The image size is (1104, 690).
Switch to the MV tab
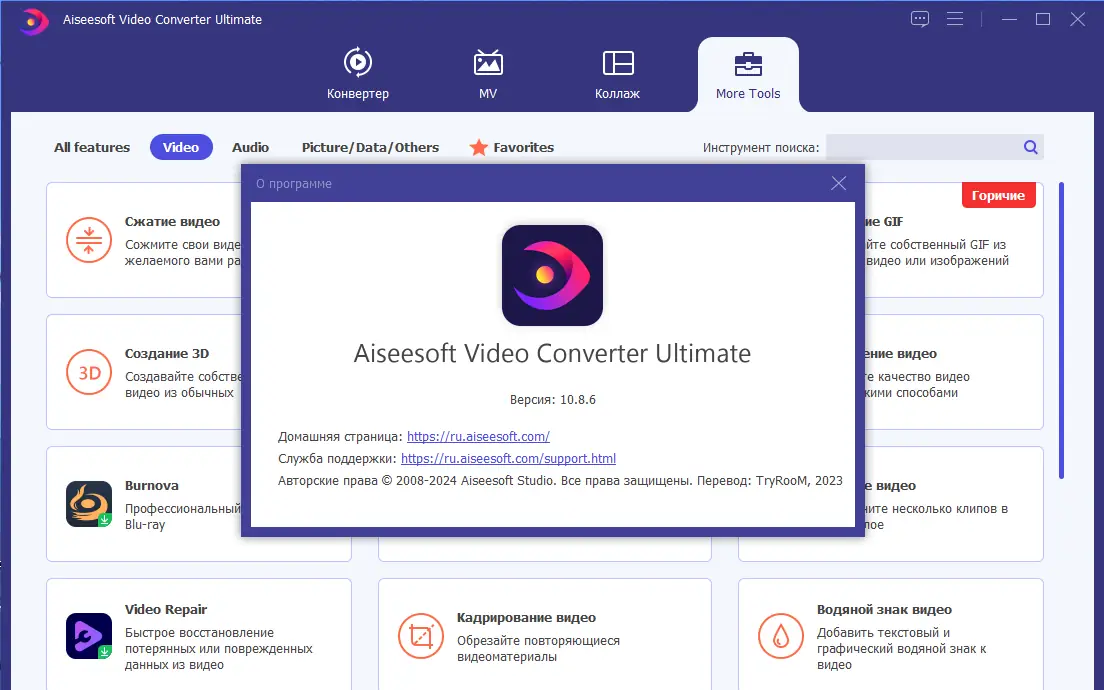(x=488, y=74)
